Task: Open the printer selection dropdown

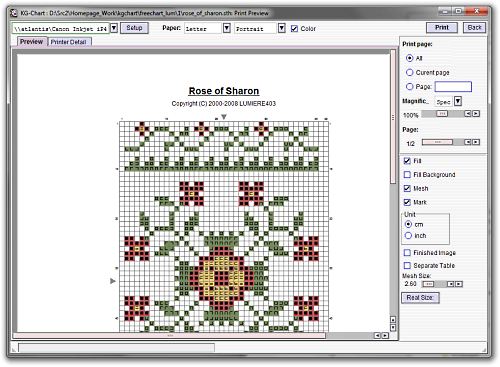Action: [x=114, y=28]
